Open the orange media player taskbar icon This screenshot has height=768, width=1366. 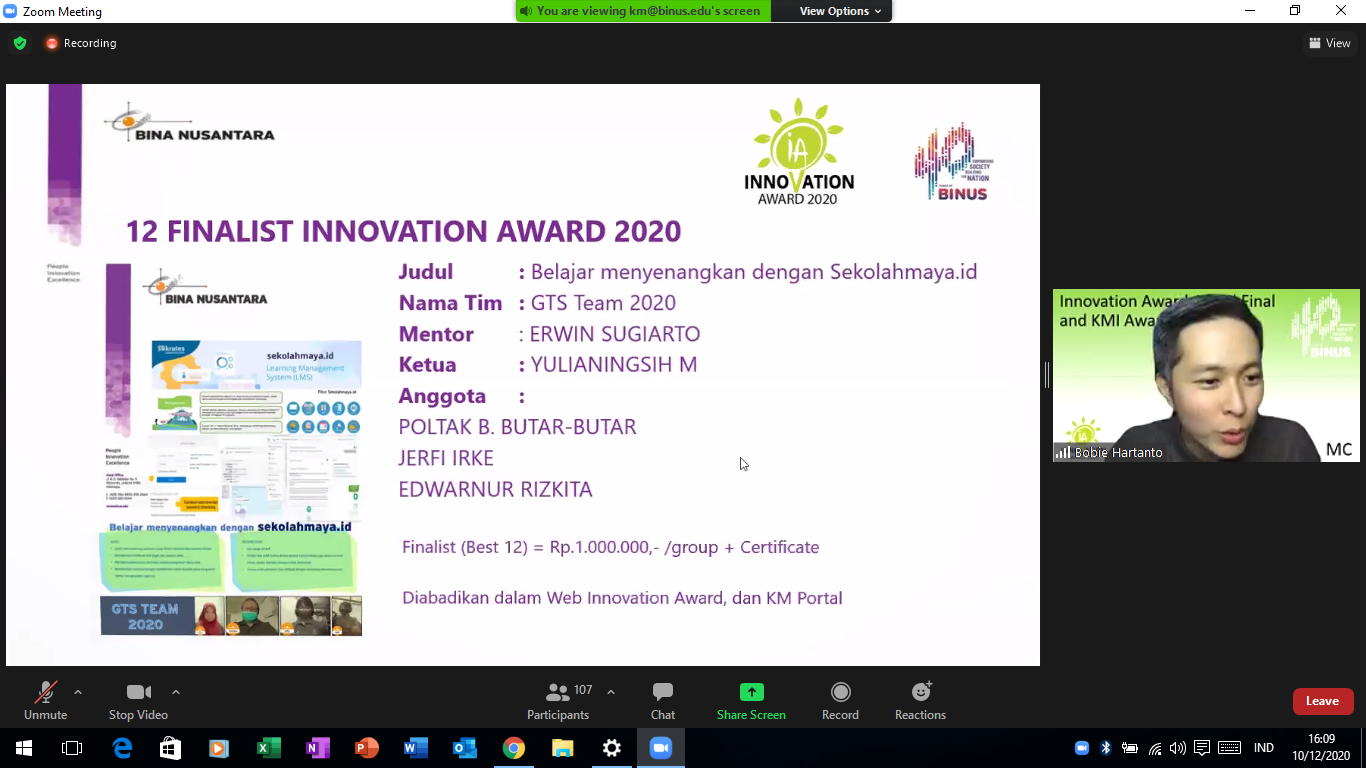(219, 748)
